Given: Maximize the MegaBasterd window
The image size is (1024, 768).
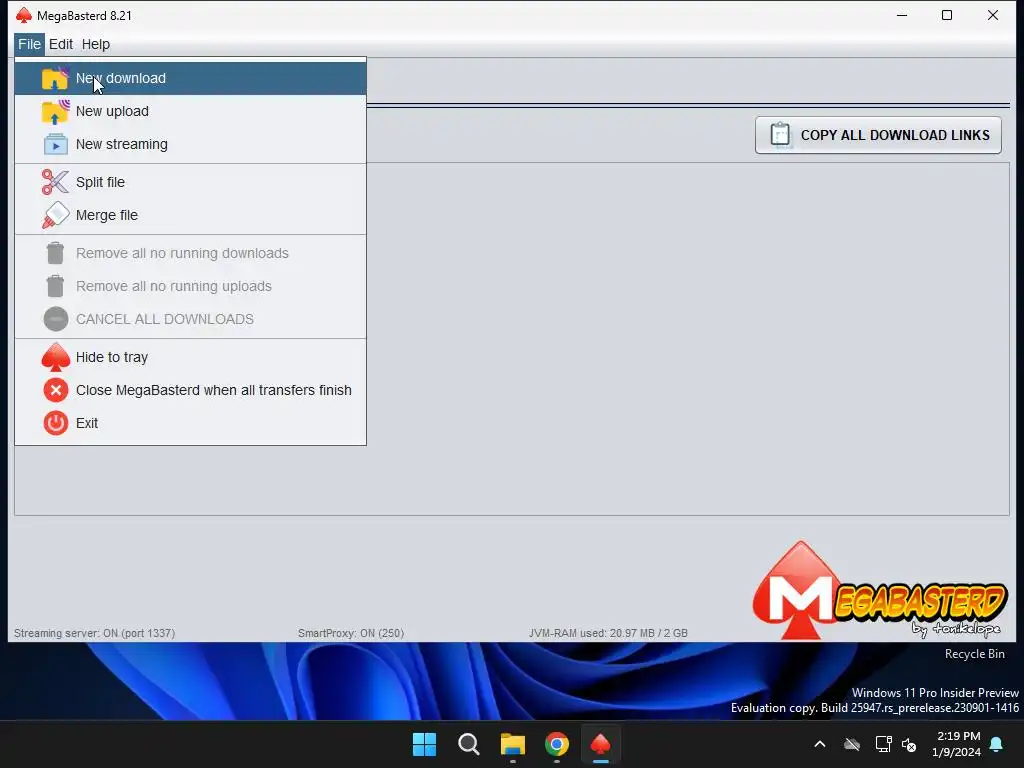Looking at the screenshot, I should [947, 15].
